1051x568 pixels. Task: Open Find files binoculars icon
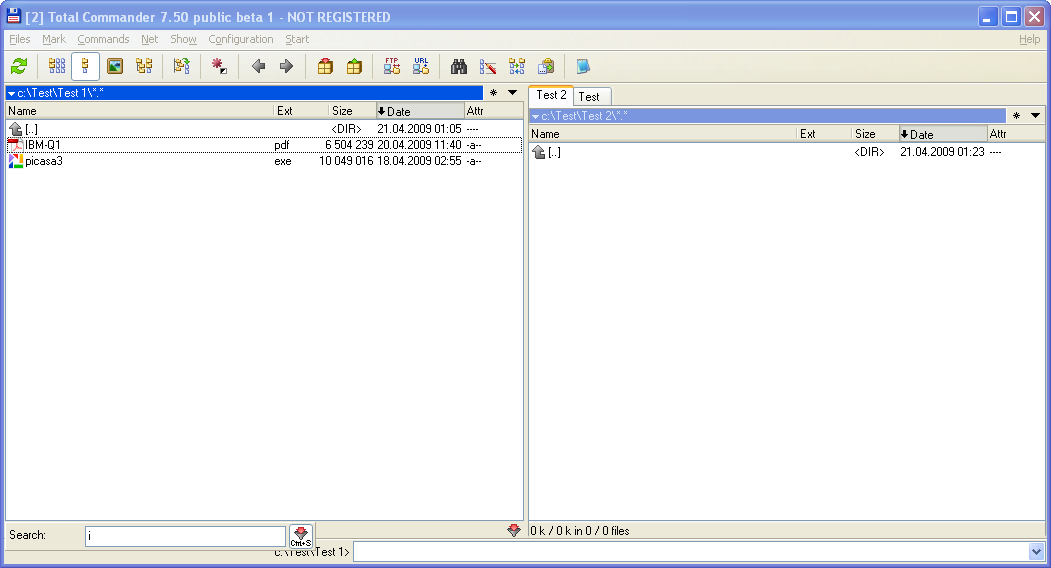click(458, 66)
